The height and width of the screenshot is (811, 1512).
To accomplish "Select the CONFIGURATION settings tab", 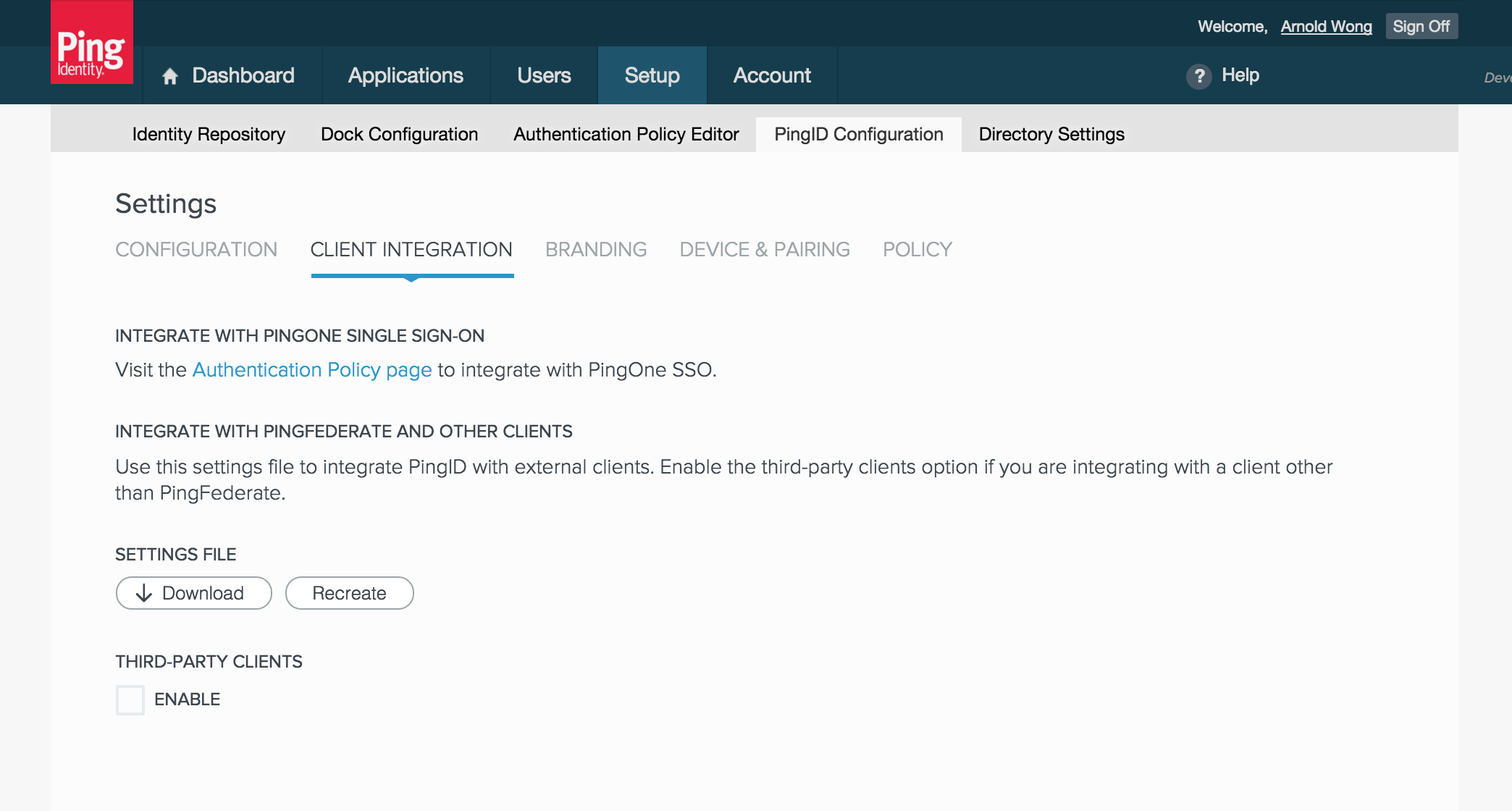I will (196, 250).
